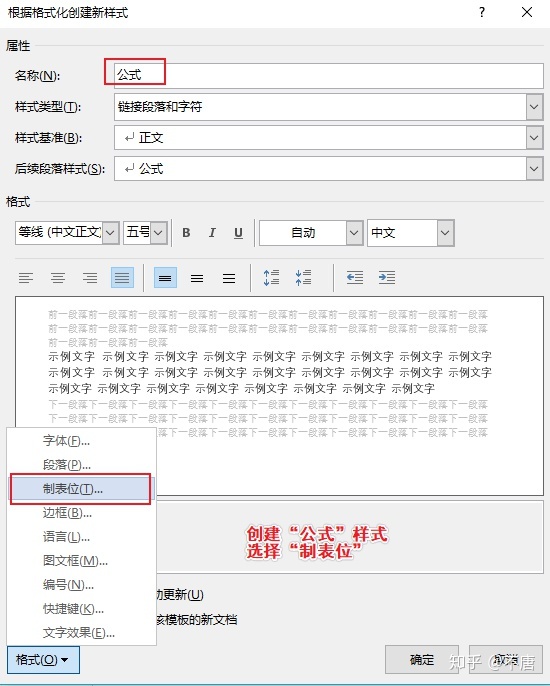
Task: Open font name dropdown 等线
Action: coord(111,232)
